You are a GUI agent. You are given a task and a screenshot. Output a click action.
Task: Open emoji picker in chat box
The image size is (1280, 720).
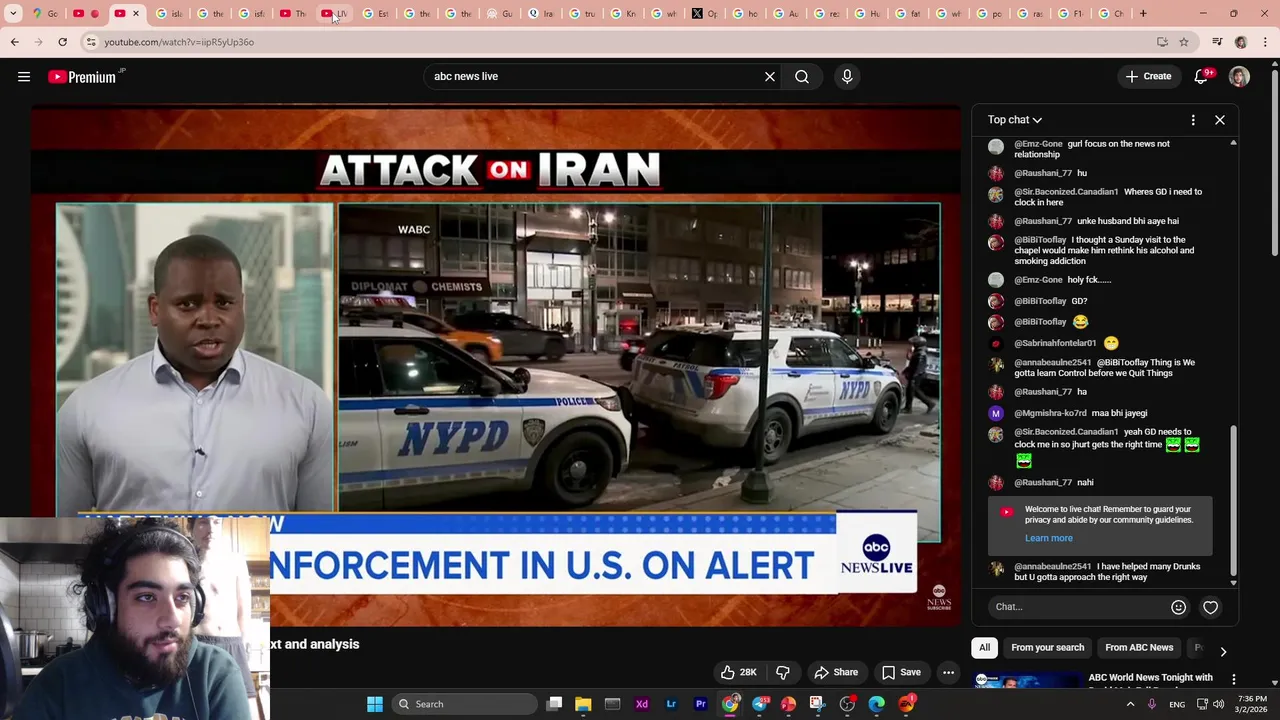coord(1178,607)
